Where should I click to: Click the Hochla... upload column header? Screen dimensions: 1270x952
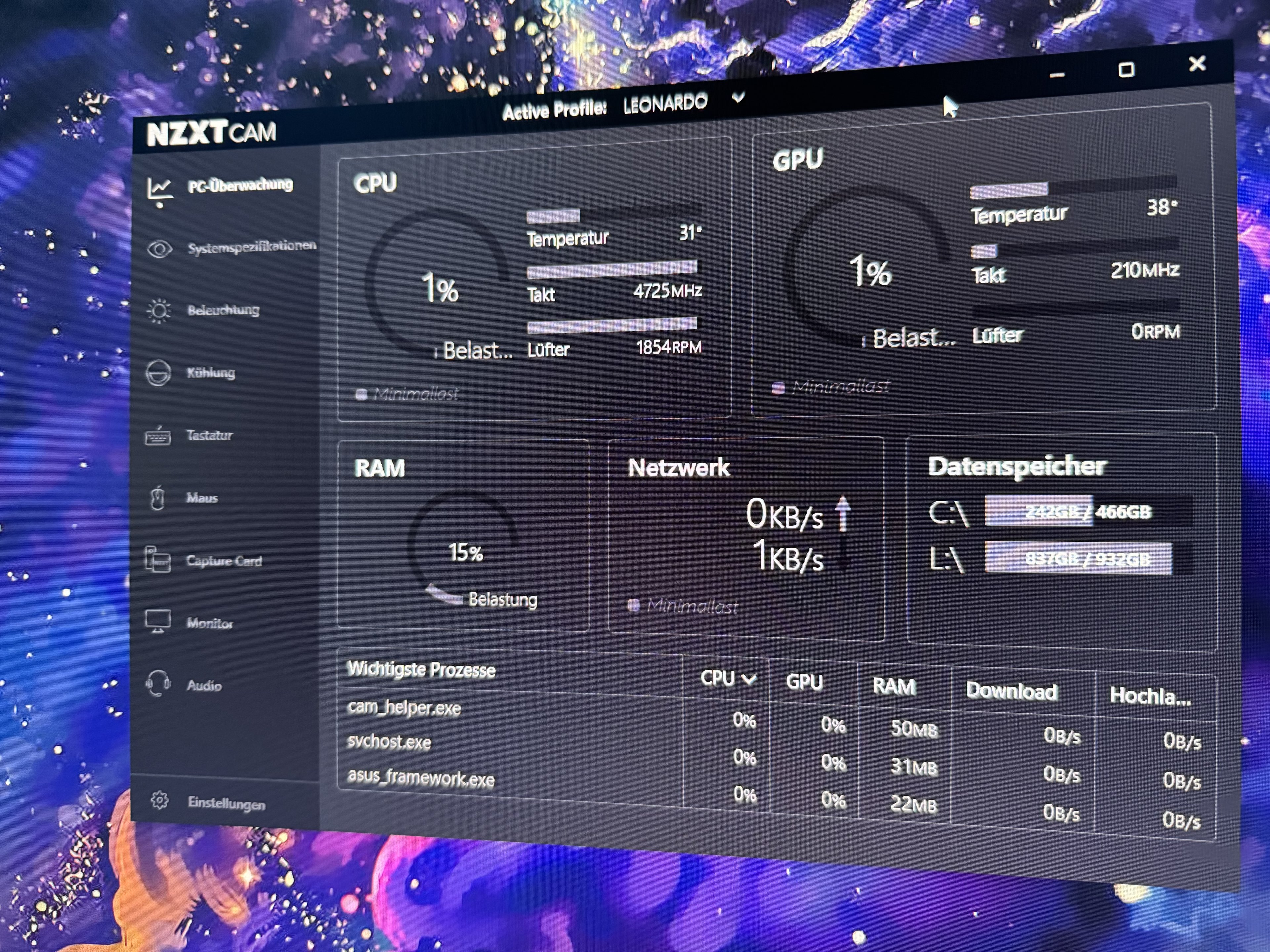[1150, 696]
